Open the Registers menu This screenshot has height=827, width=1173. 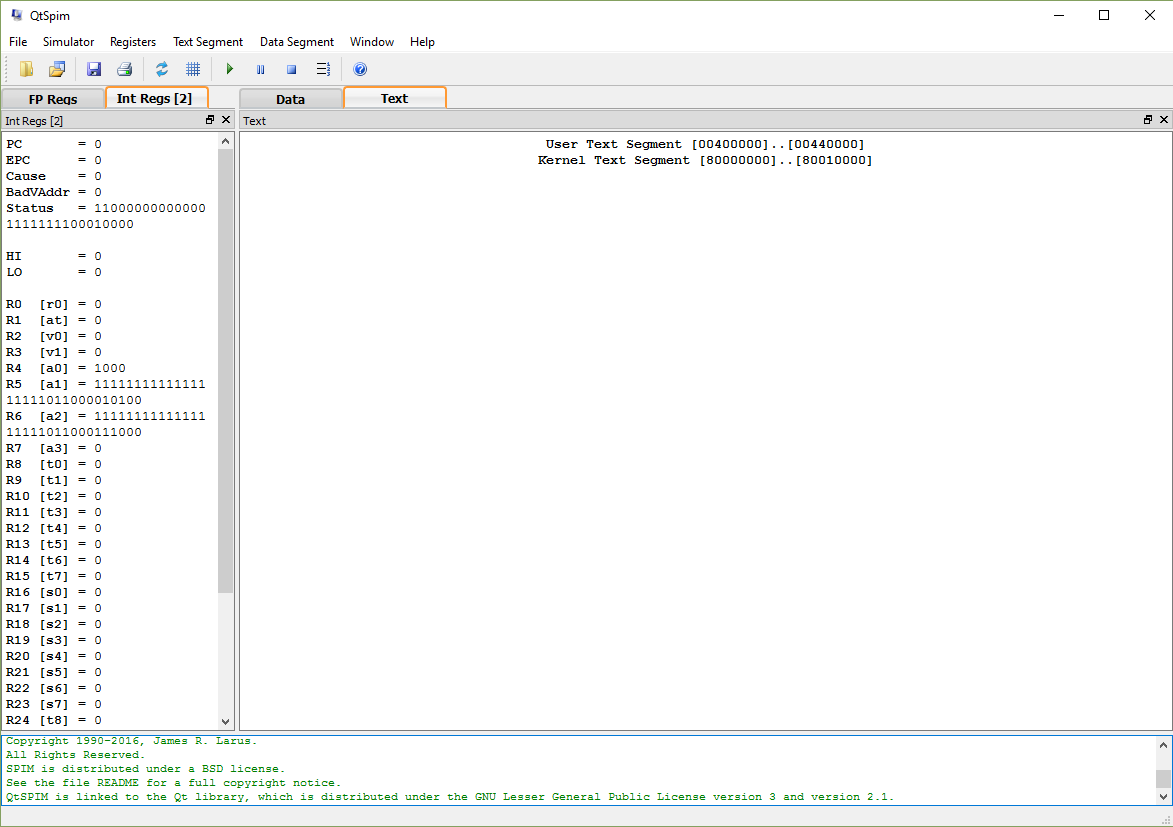click(x=133, y=42)
